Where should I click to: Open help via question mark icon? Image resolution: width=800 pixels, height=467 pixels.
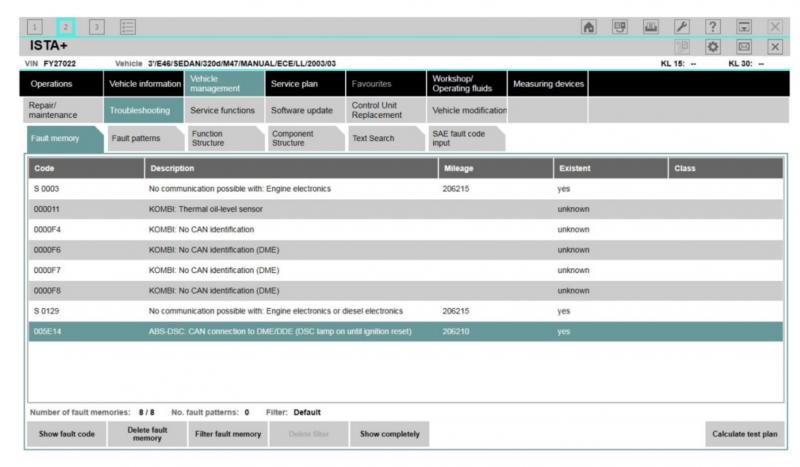coord(713,27)
